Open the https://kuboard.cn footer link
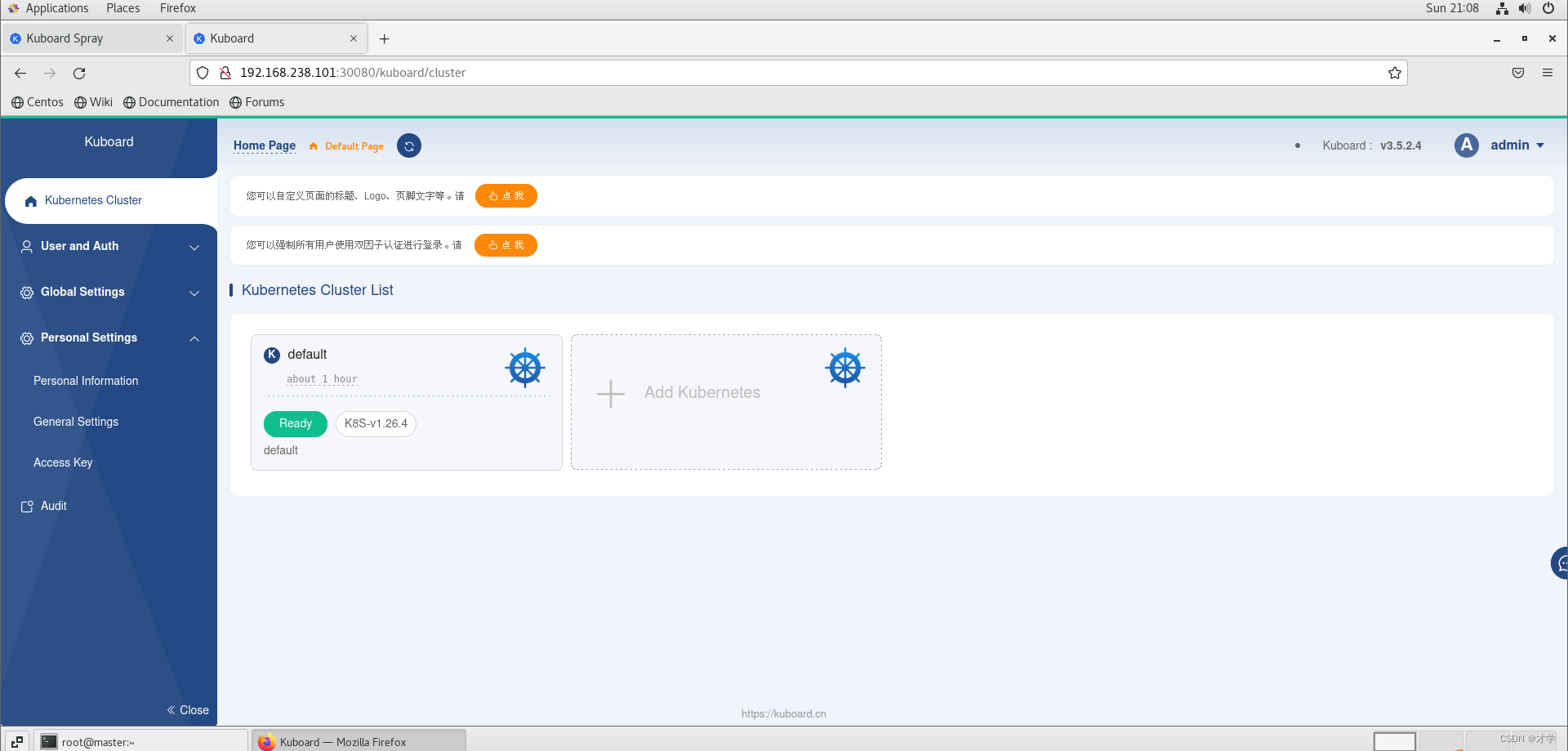Screen dimensions: 1568x751 pos(784,713)
